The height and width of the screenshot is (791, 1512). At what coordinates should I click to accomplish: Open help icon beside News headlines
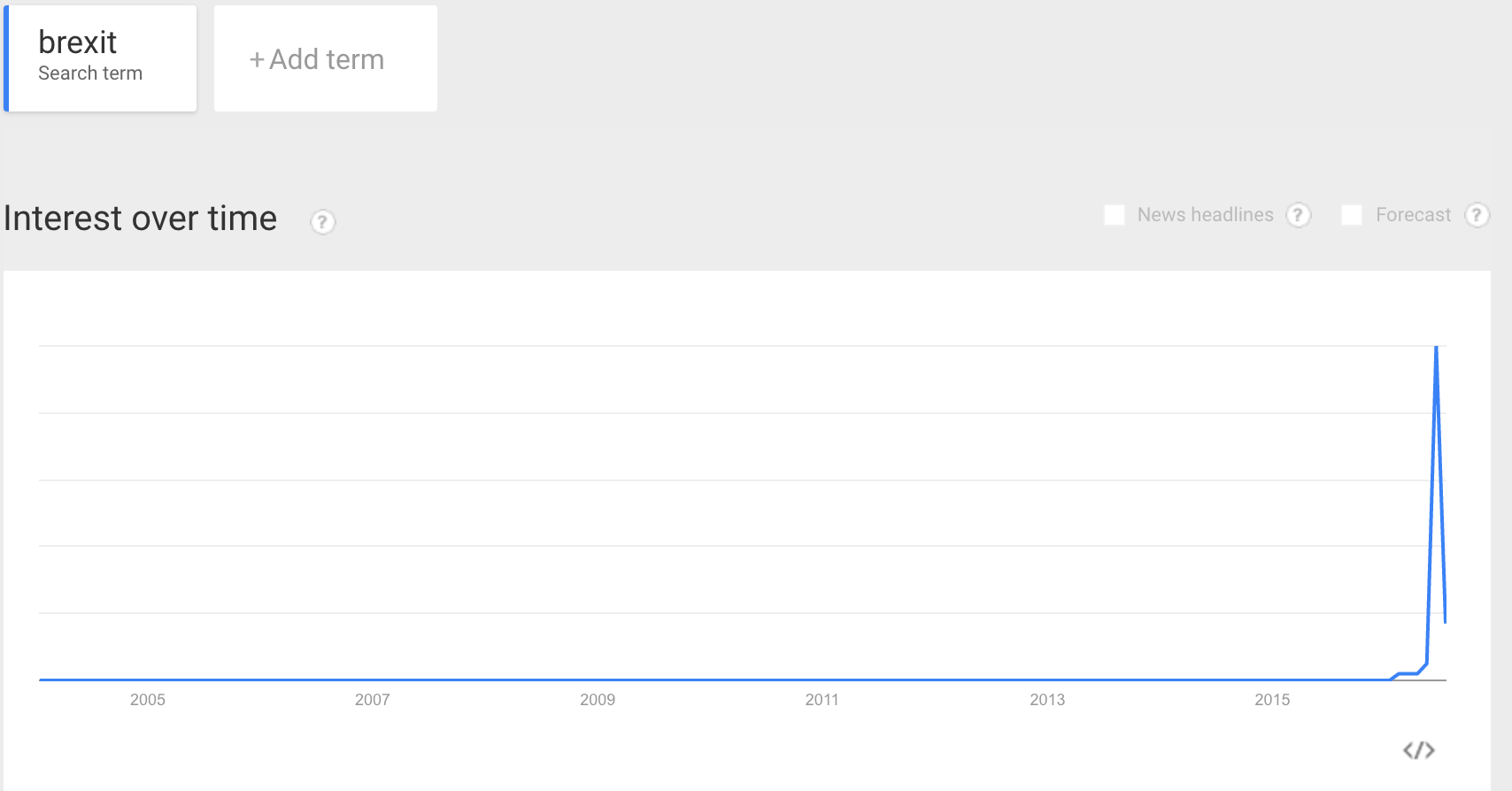1298,215
